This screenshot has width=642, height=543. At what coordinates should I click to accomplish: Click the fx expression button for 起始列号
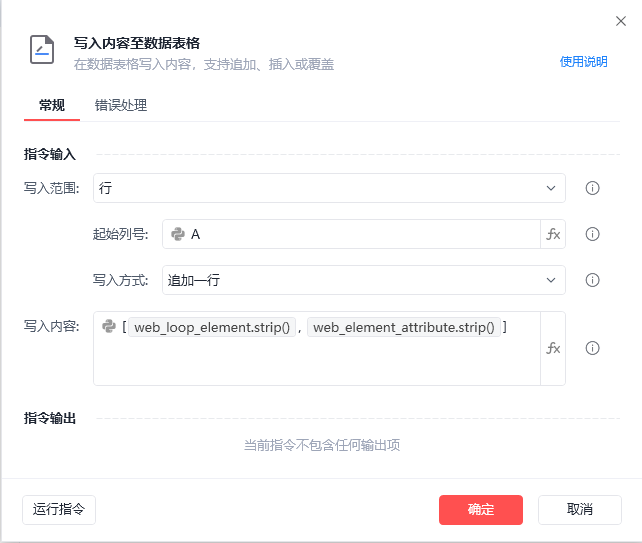coord(553,234)
